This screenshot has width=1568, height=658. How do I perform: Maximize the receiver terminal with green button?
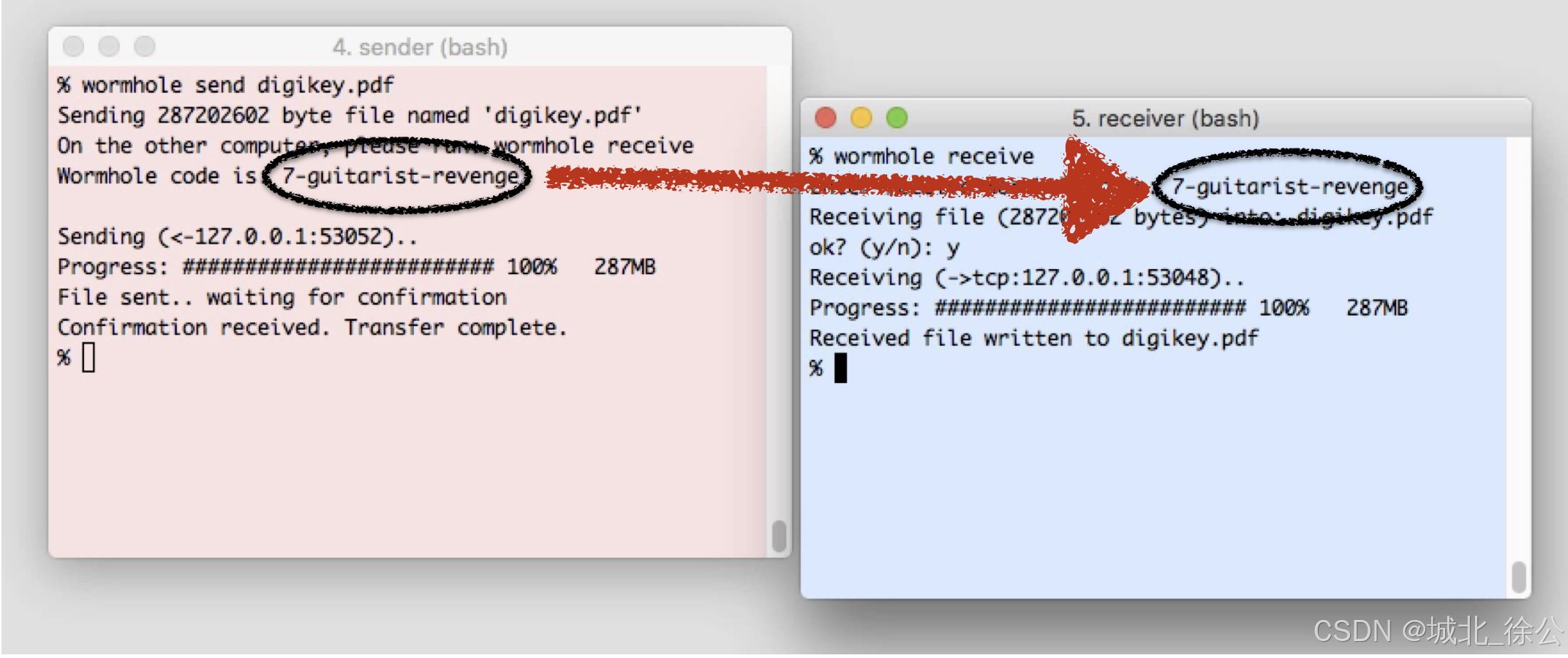click(x=897, y=118)
